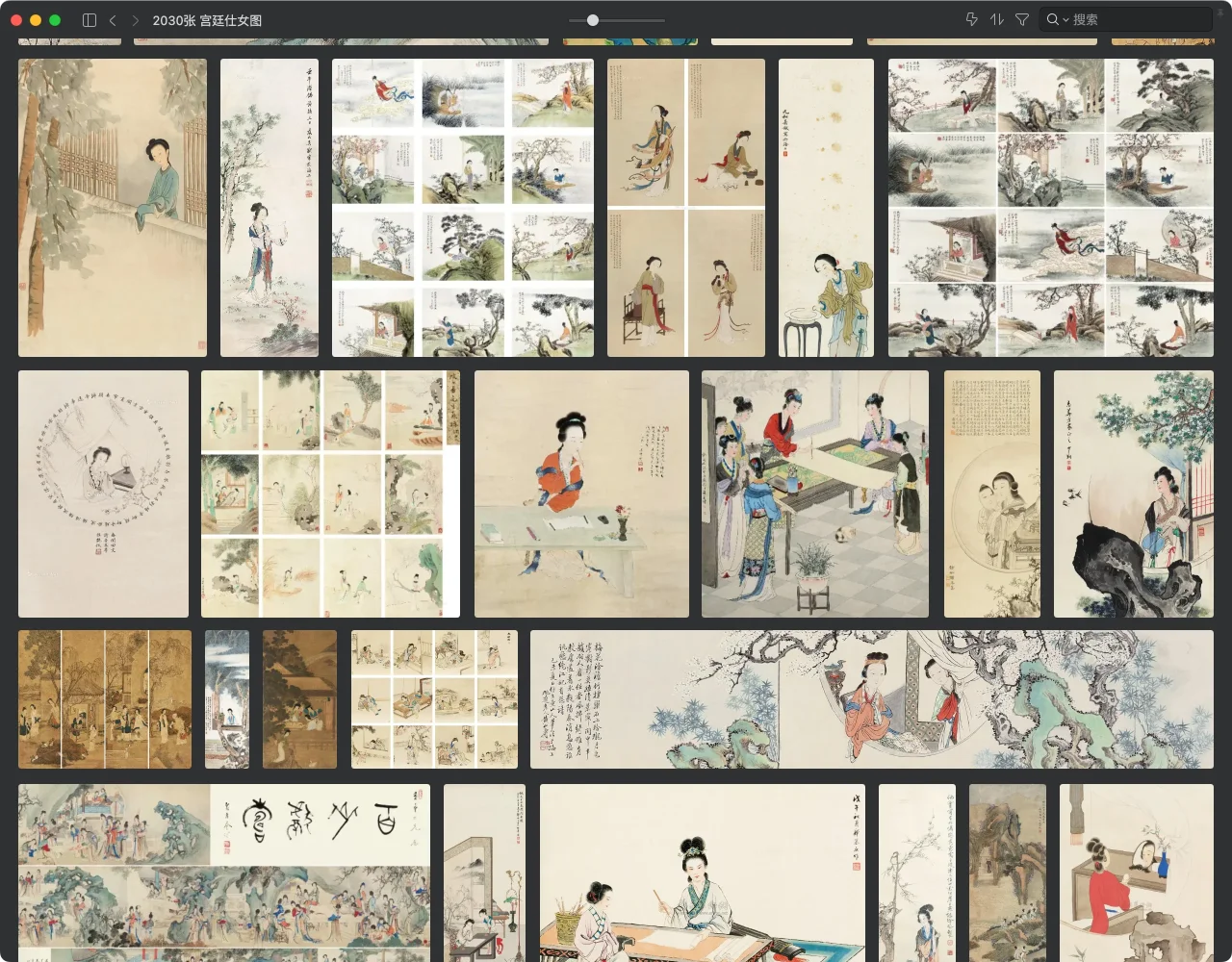Open wide borderless twelve-panel garden scenes collage

[x=1051, y=208]
